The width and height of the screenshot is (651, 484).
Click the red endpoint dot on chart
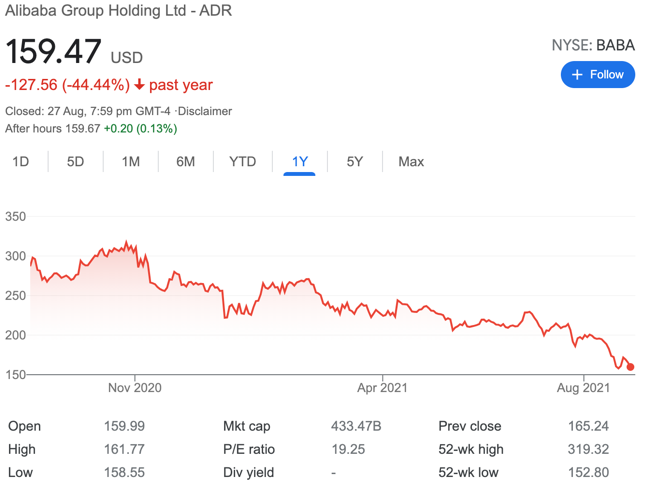tap(630, 367)
